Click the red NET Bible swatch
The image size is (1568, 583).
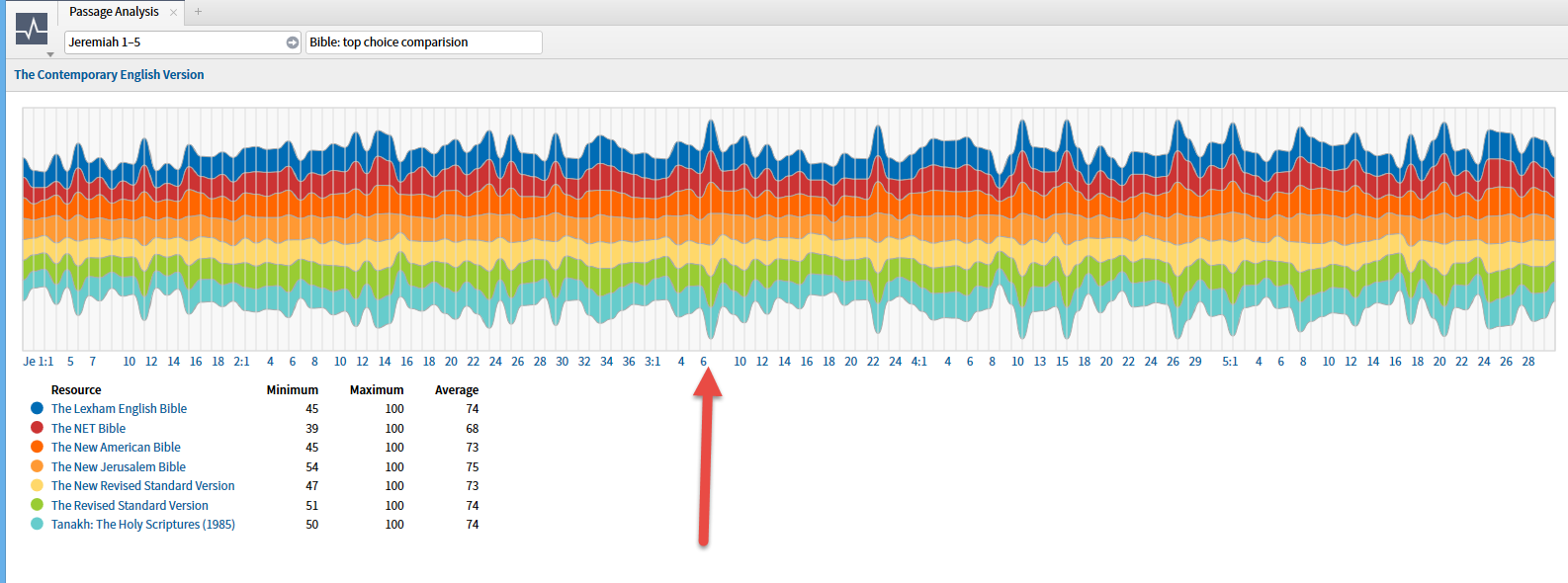coord(37,428)
